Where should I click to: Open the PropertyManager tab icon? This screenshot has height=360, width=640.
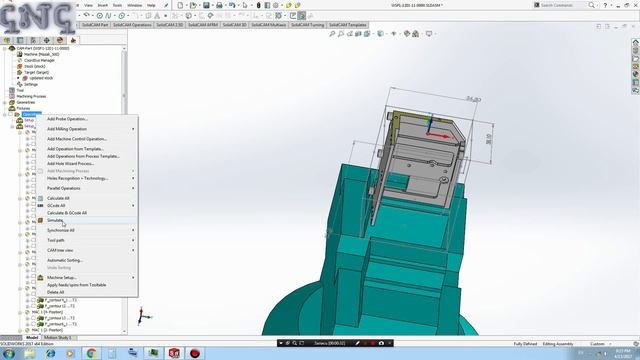pyautogui.click(x=20, y=40)
